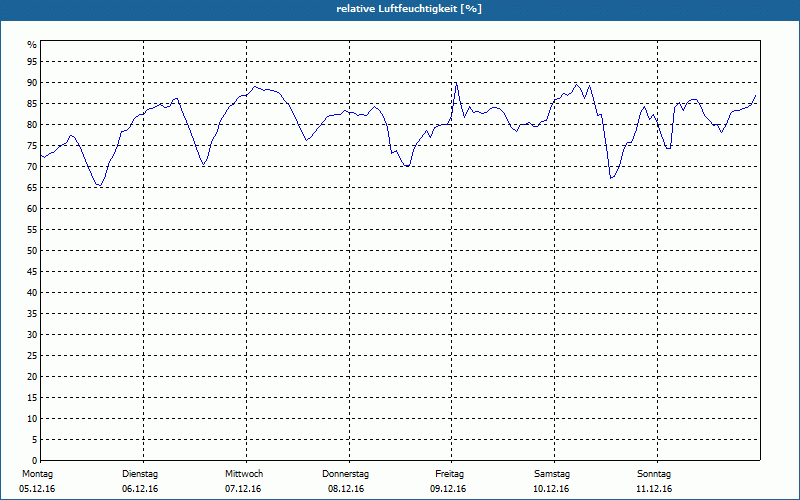Click the y-axis value 85

point(32,104)
